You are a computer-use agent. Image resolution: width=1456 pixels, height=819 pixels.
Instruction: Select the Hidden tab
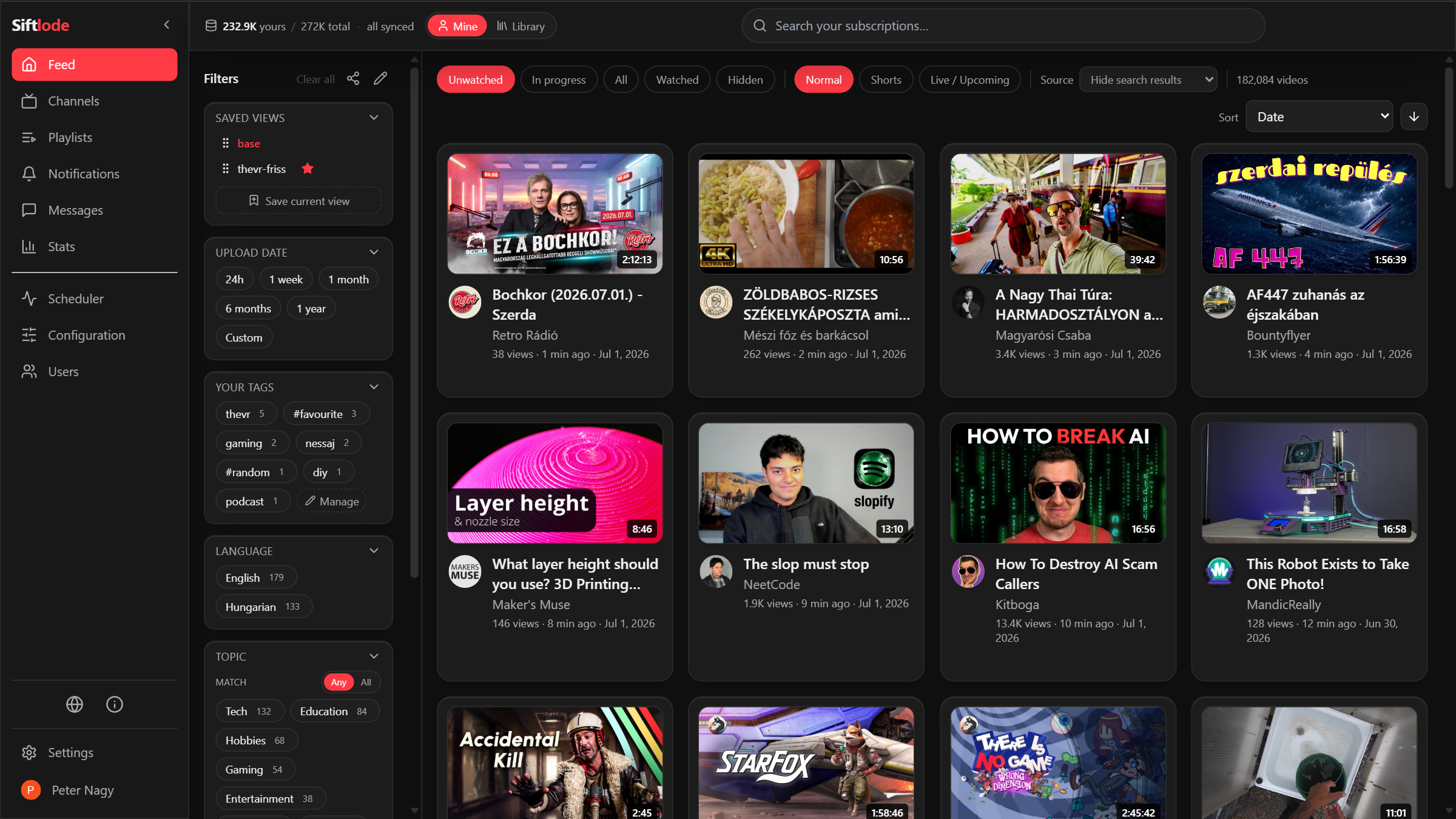(745, 79)
